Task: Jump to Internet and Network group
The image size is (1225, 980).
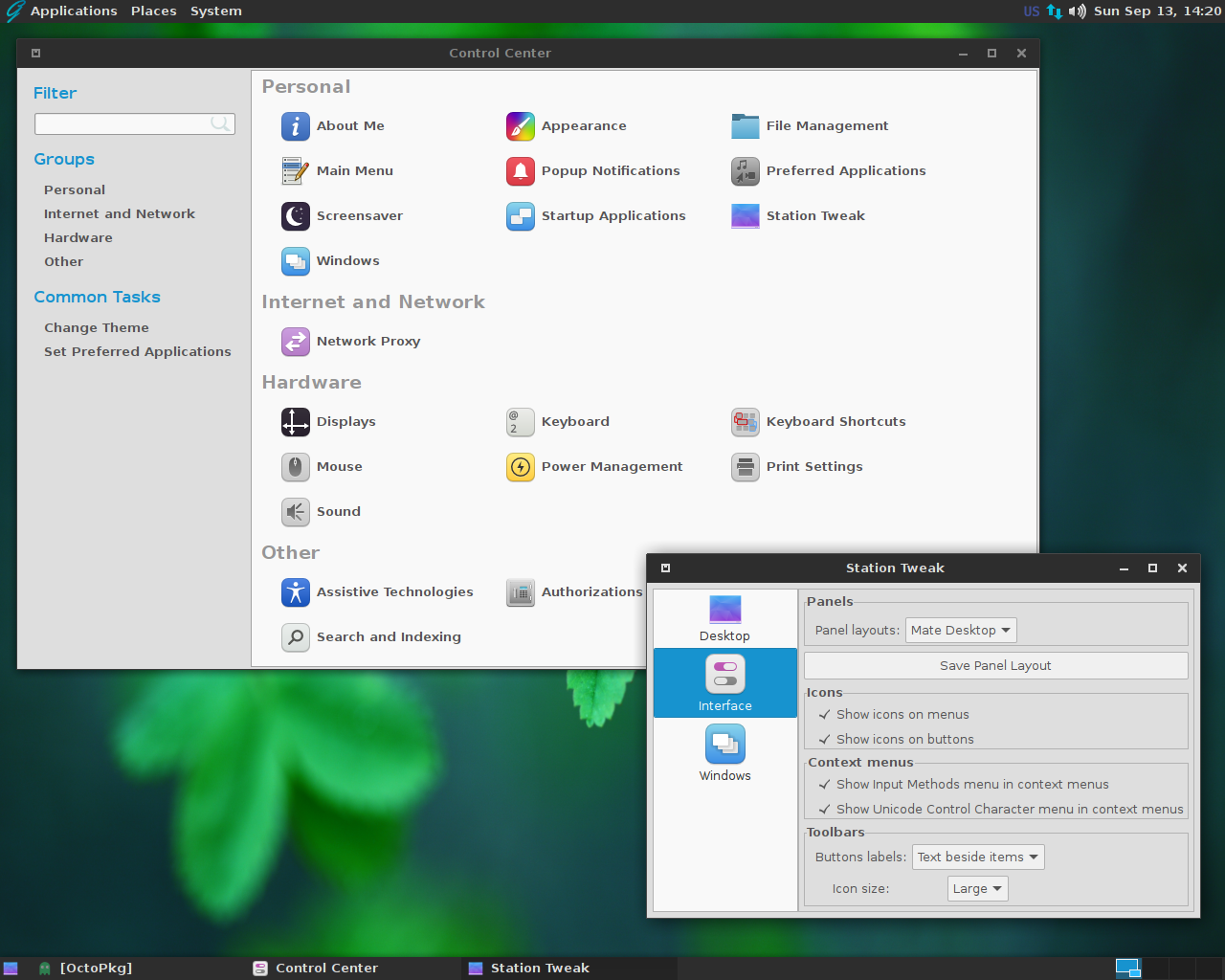Action: [x=120, y=214]
